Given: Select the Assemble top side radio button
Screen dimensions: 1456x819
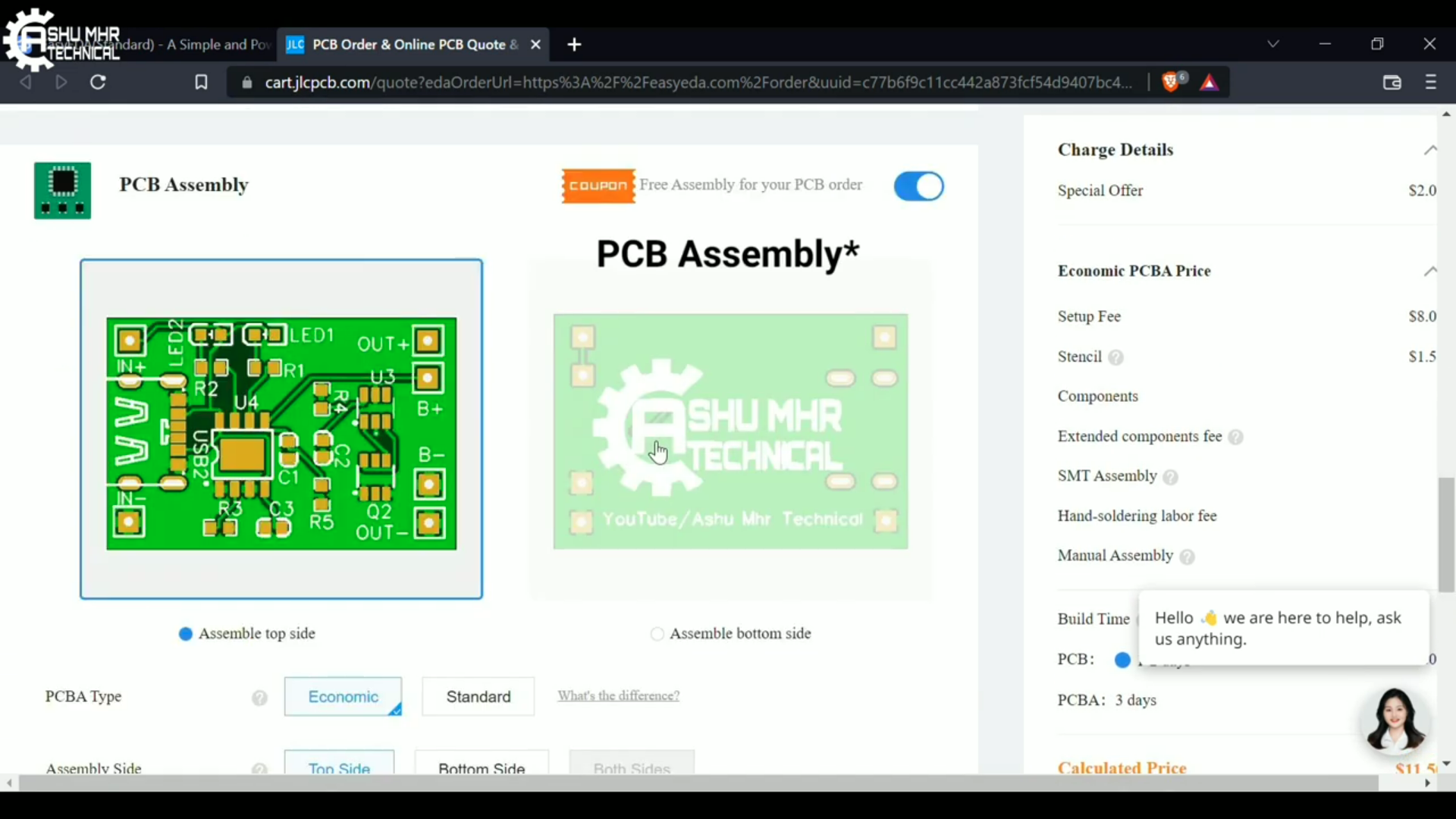Looking at the screenshot, I should point(185,633).
